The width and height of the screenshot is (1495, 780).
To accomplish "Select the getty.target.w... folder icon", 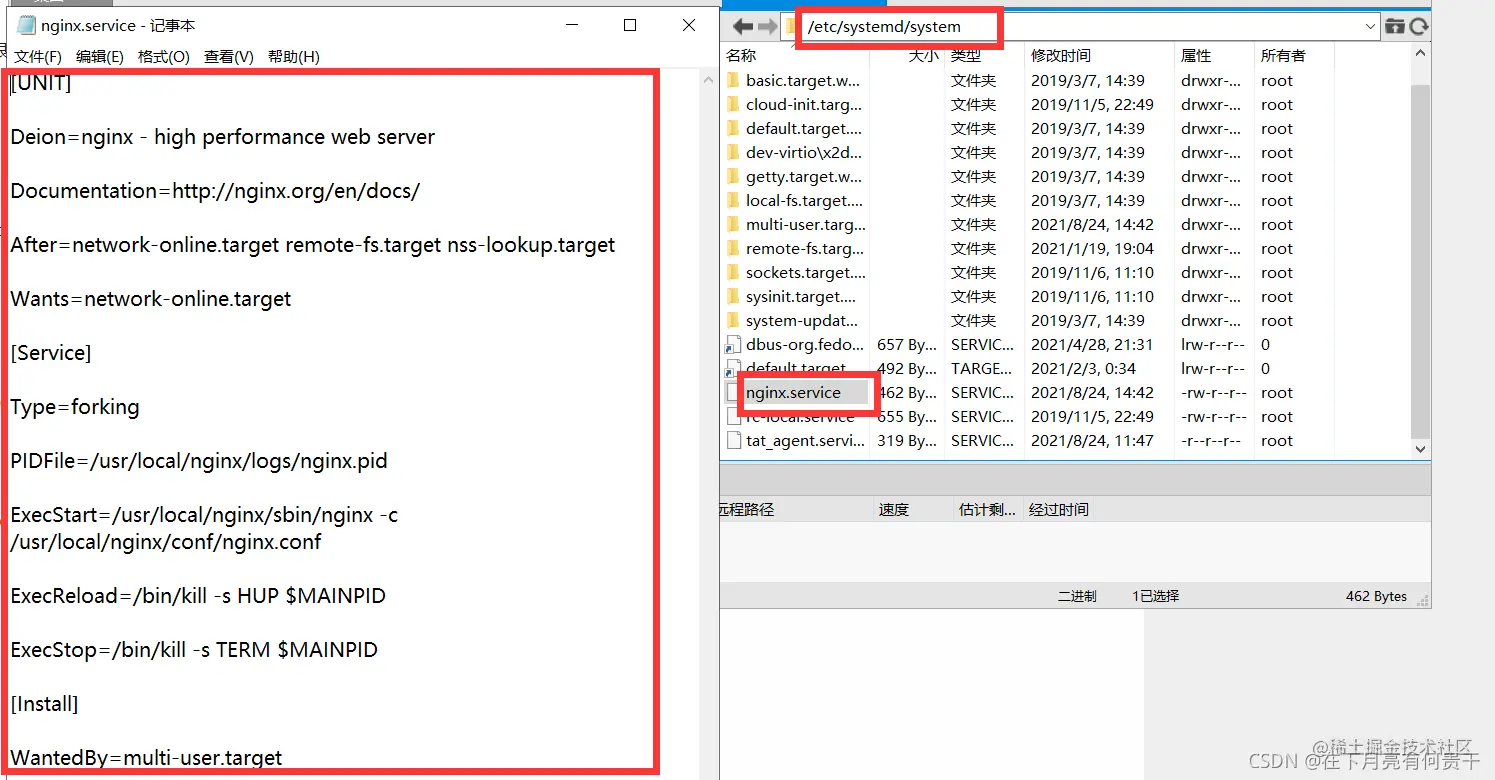I will (733, 176).
